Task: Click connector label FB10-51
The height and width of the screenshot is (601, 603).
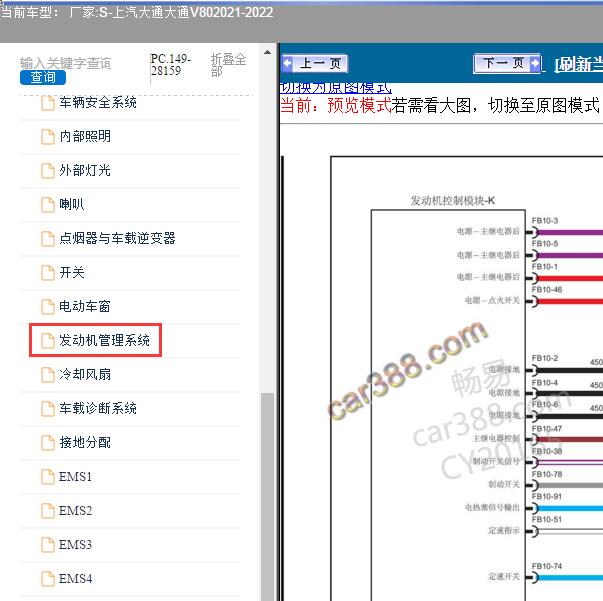Action: pos(547,519)
